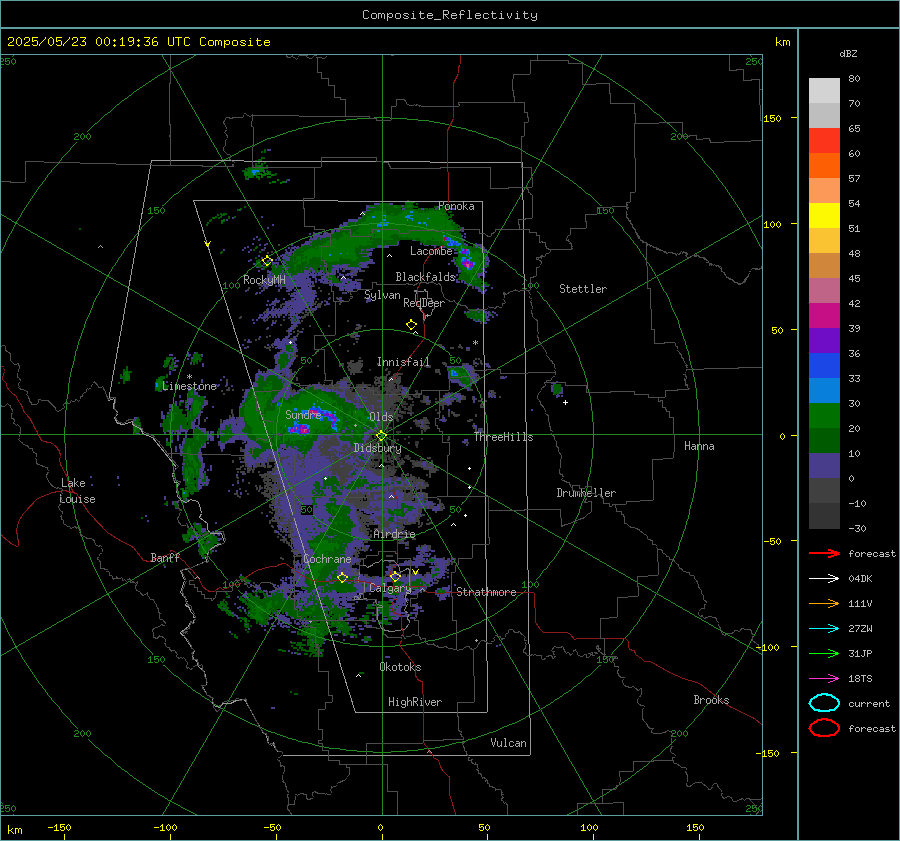This screenshot has height=841, width=900.
Task: Select the Calgary city label
Action: (x=390, y=588)
